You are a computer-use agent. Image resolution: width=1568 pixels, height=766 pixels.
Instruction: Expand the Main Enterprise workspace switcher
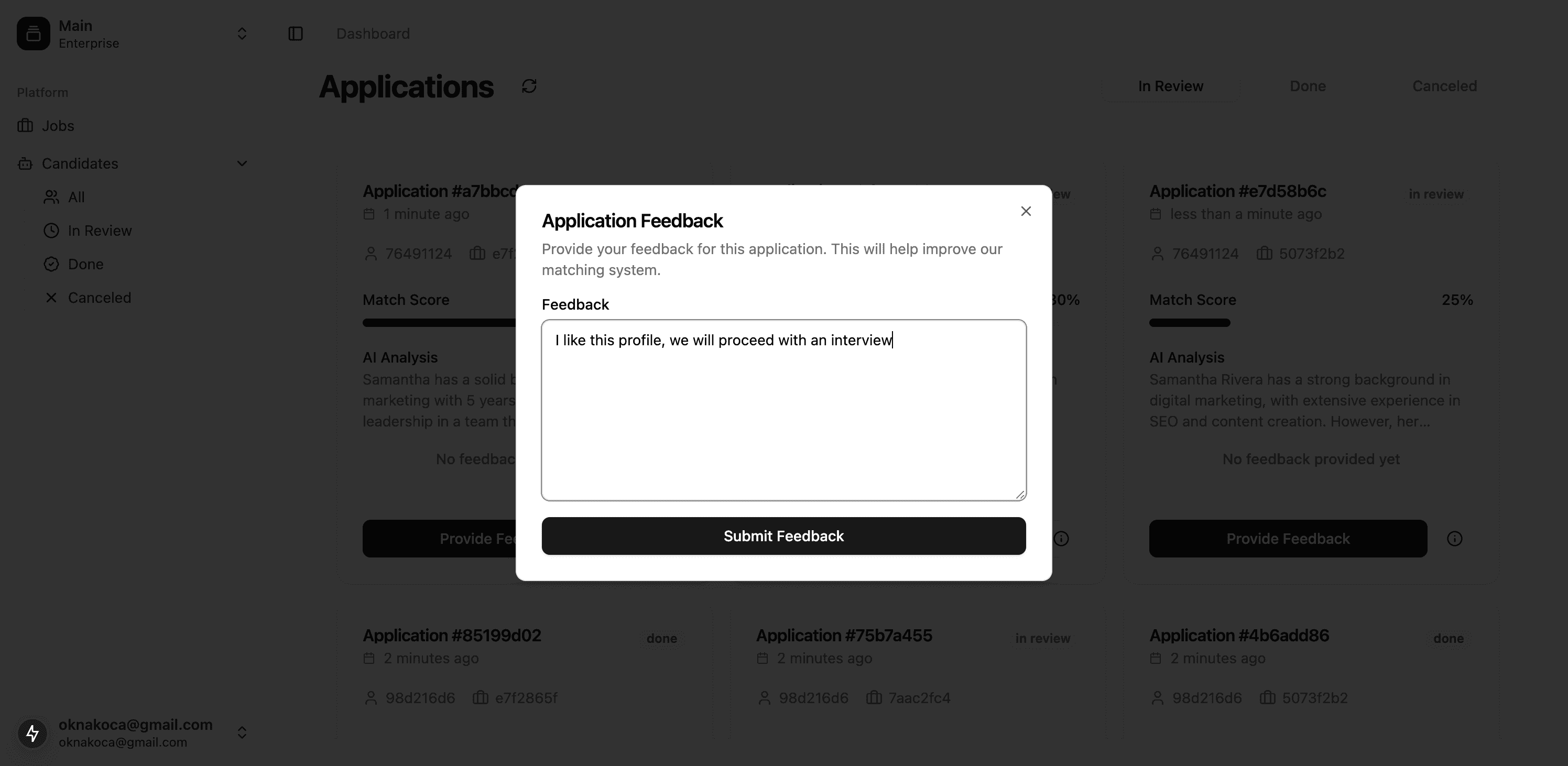point(242,34)
